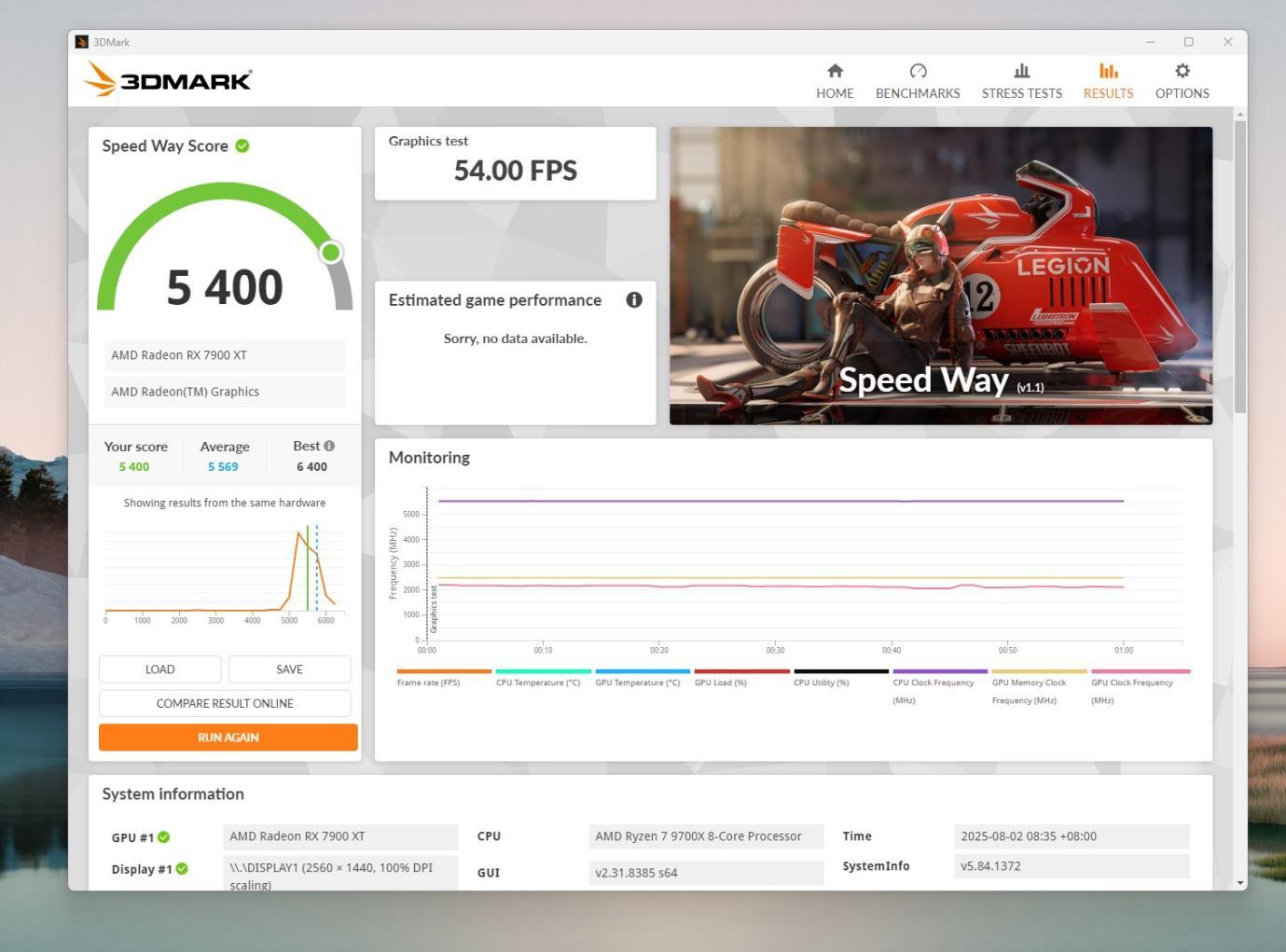Click the score gauge dial knob
The image size is (1286, 952).
pos(330,252)
